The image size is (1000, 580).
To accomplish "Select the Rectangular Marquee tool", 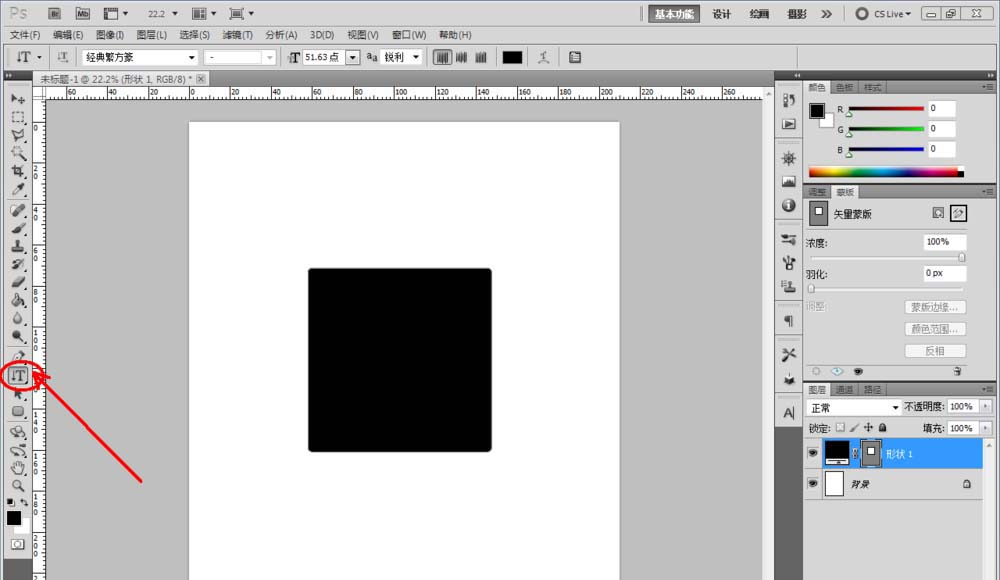I will 18,117.
